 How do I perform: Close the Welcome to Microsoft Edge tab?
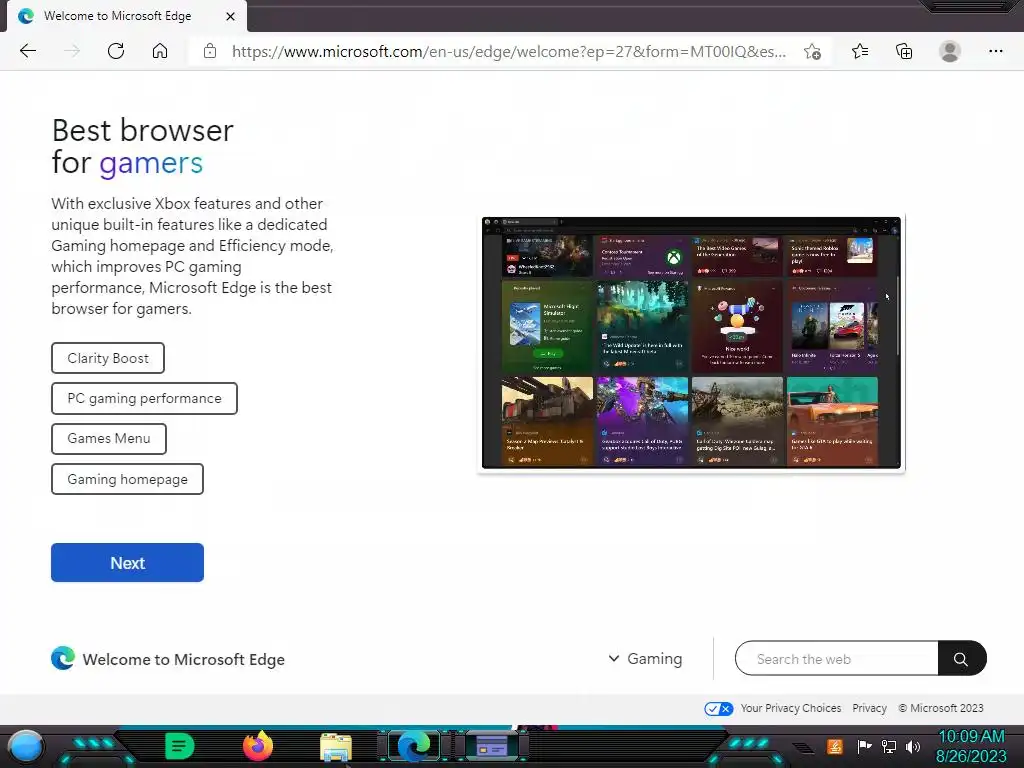point(230,16)
